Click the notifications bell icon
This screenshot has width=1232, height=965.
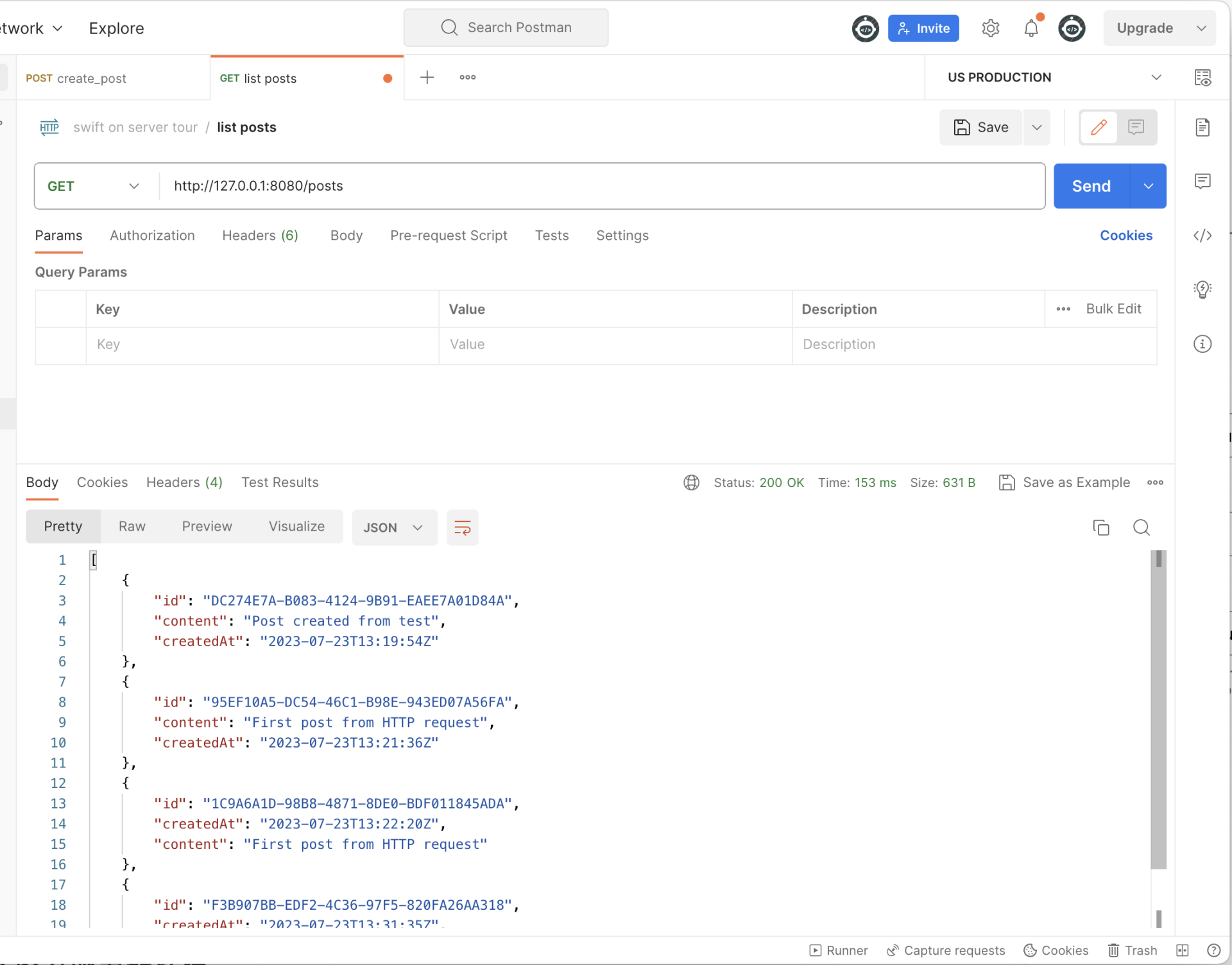click(x=1031, y=28)
